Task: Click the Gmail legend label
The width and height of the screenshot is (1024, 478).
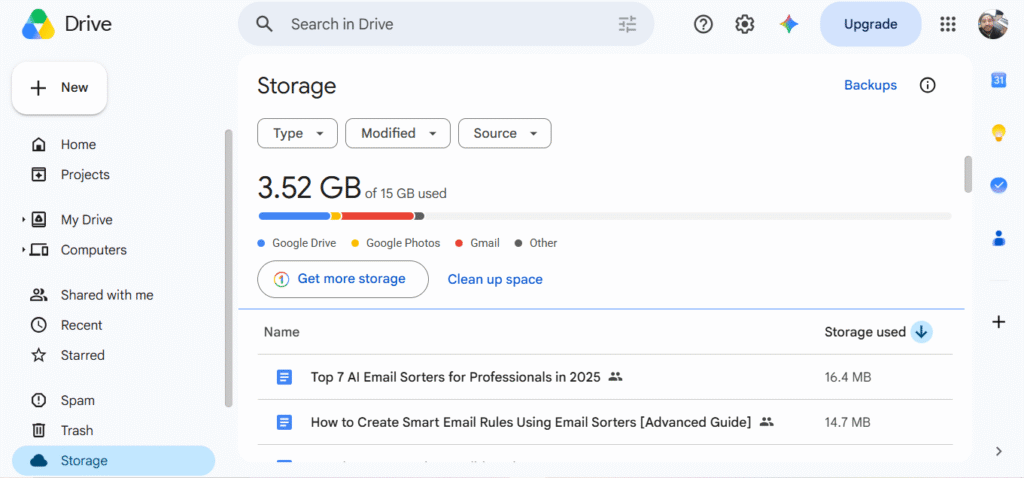Action: pos(485,243)
